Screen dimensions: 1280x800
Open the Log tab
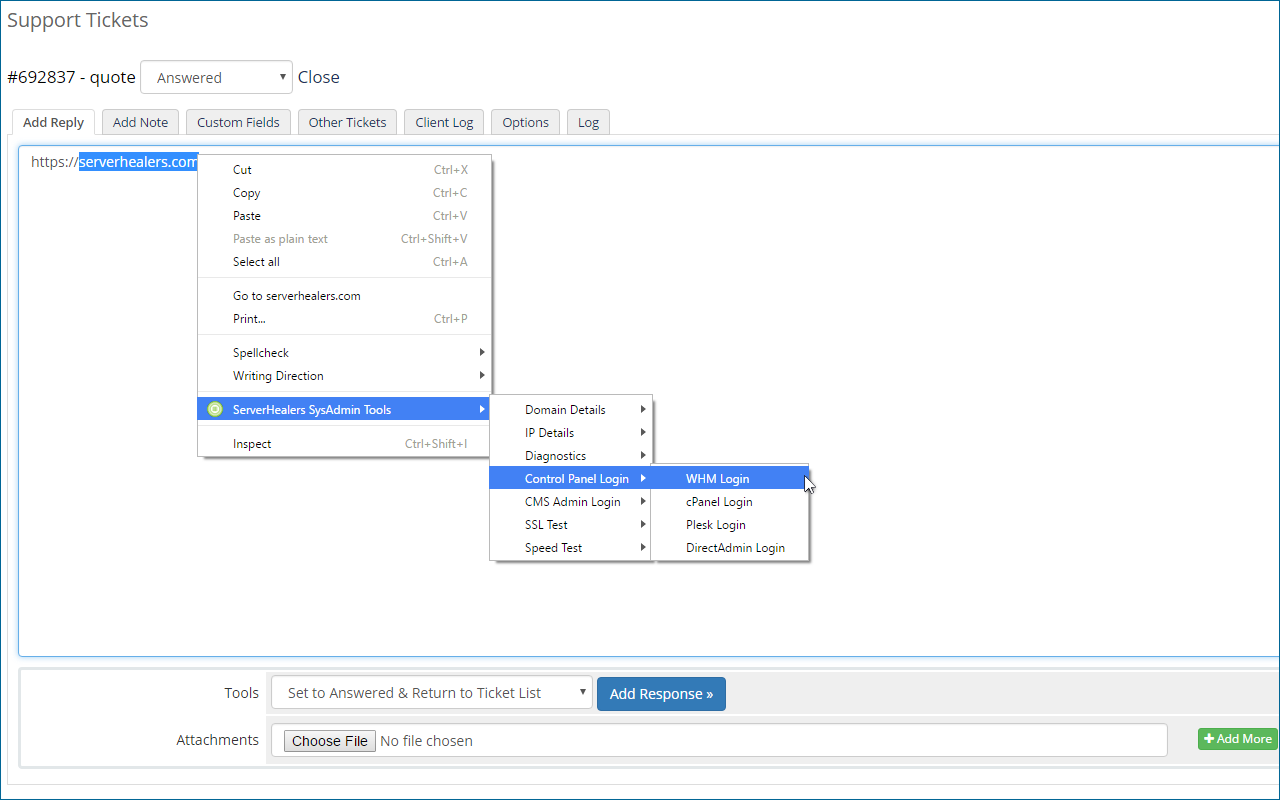coord(588,122)
